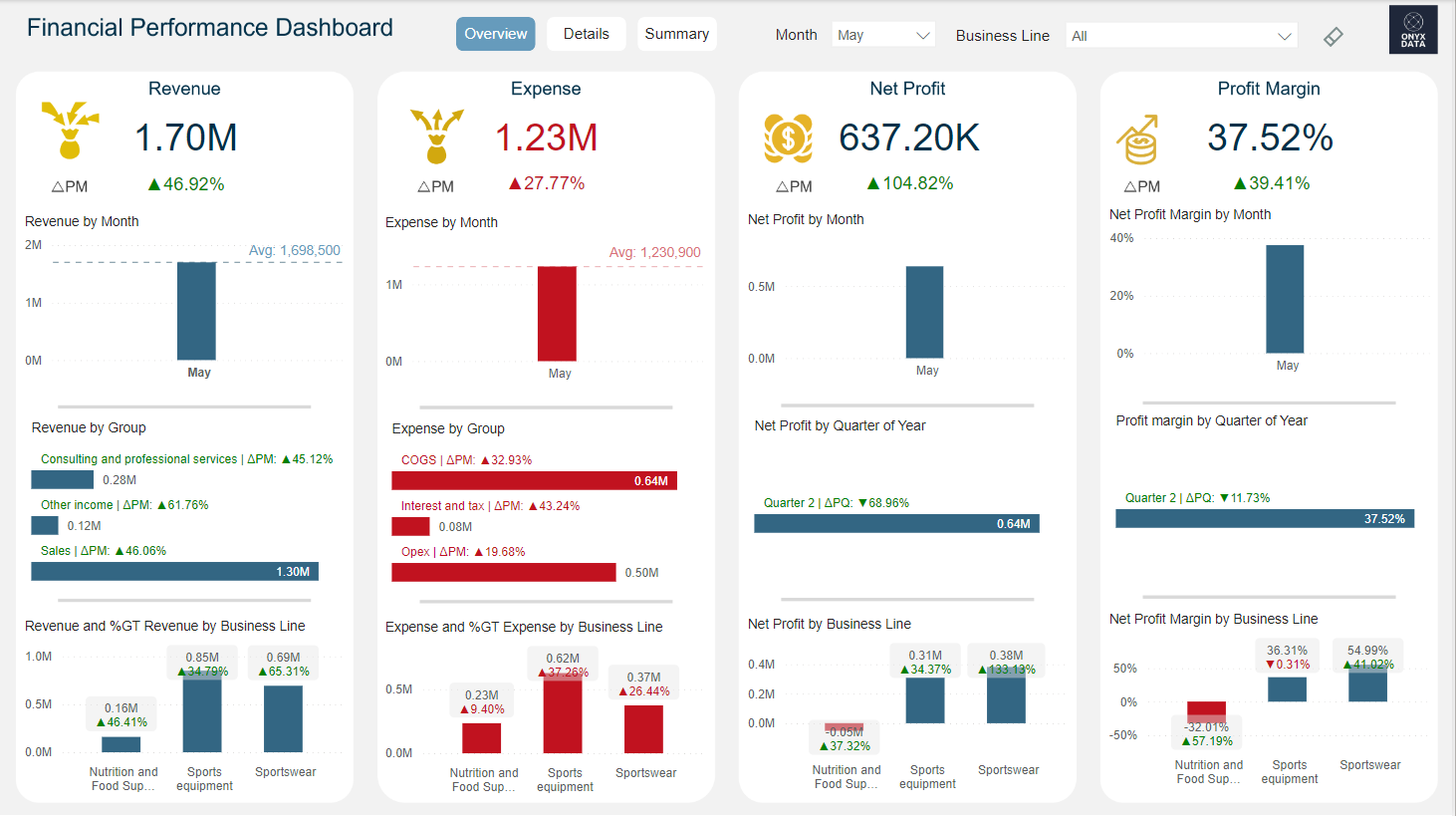
Task: Open the Month dropdown
Action: click(x=883, y=35)
